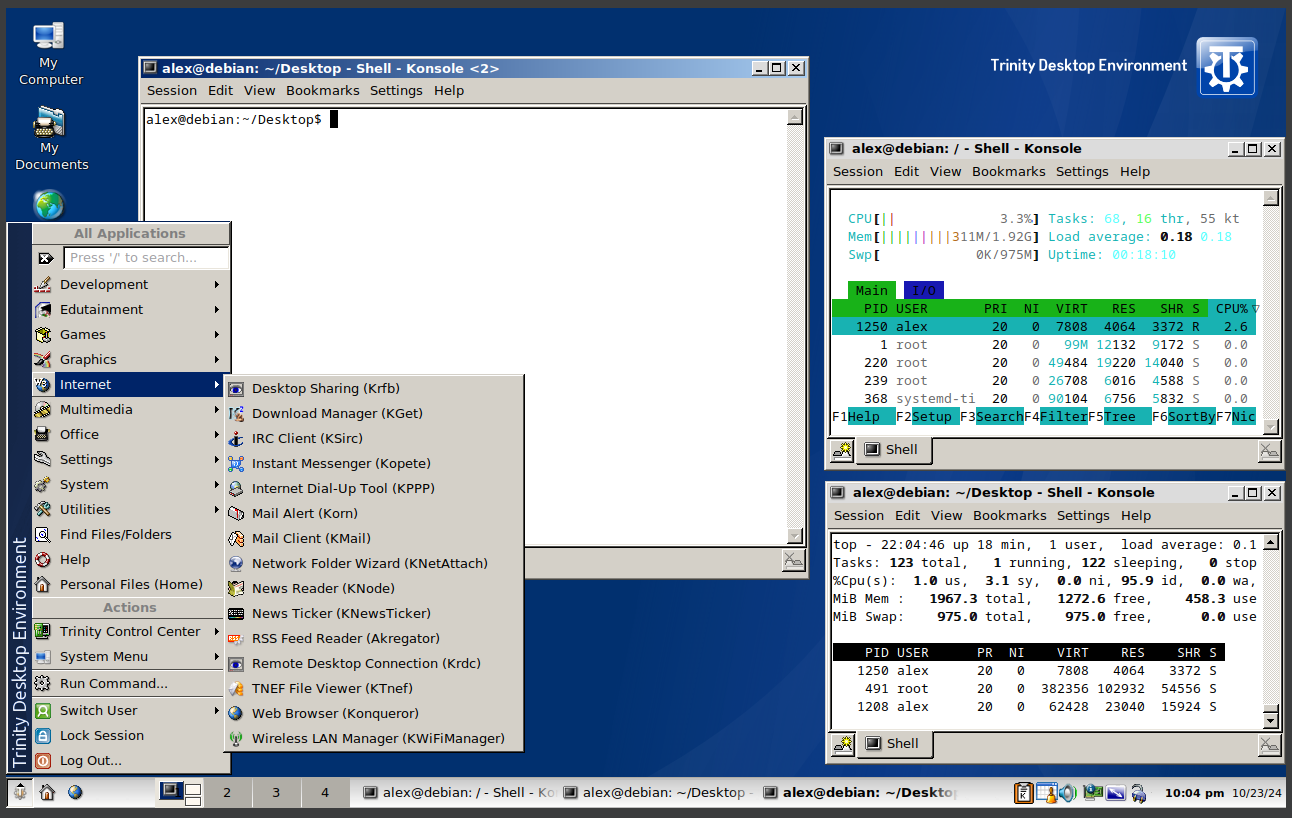The height and width of the screenshot is (818, 1292).
Task: Switch to virtual desktop 3
Action: coord(276,793)
